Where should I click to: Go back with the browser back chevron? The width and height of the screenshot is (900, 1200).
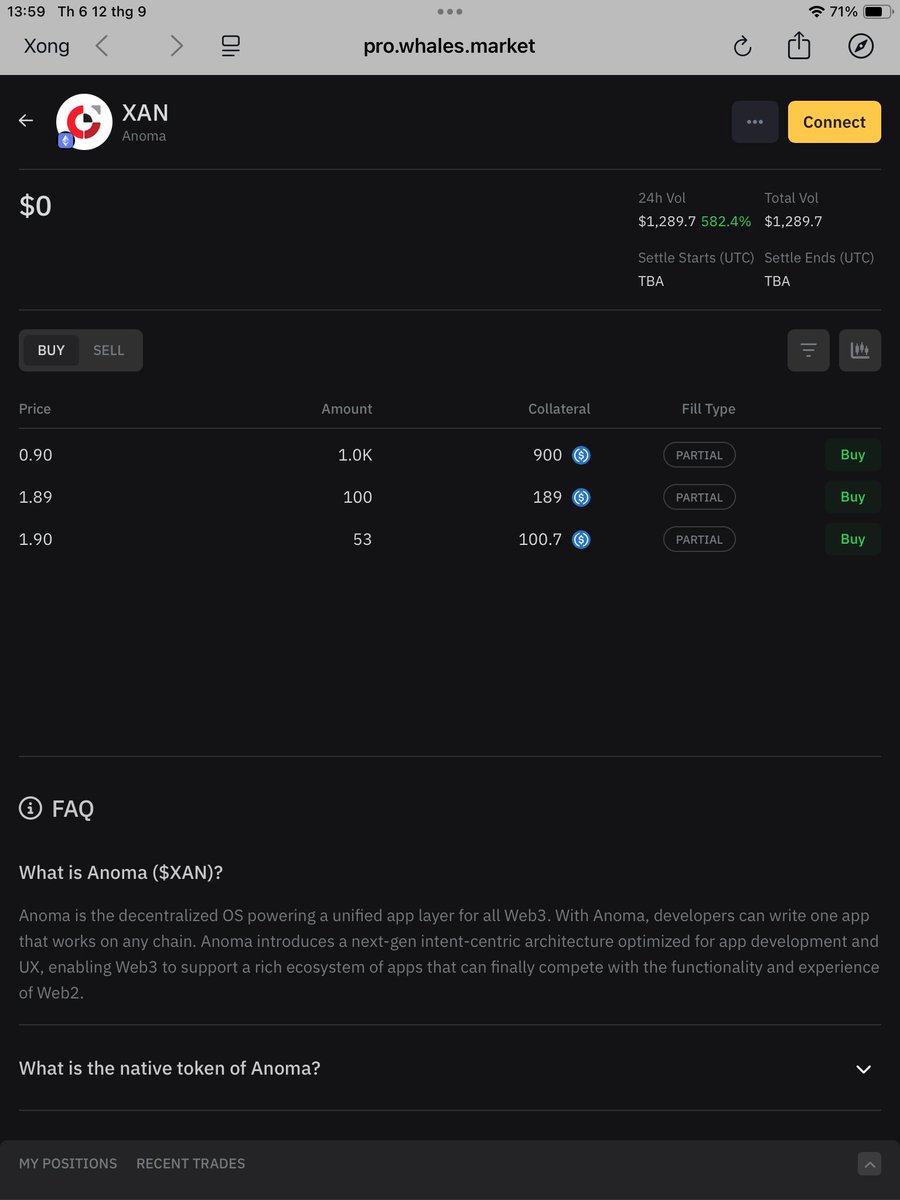[x=102, y=46]
